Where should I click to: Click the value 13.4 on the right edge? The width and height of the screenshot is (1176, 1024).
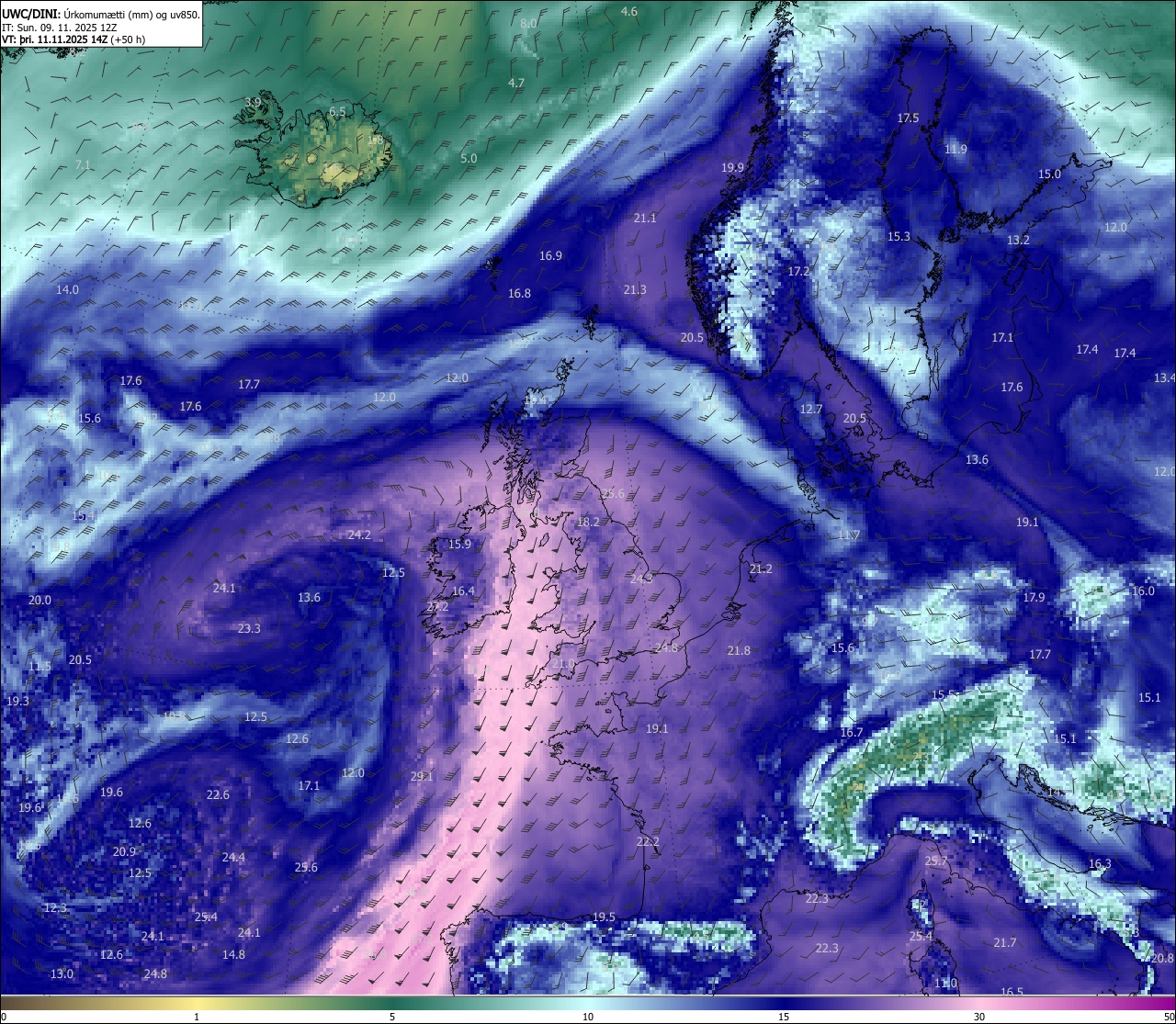coord(1164,377)
